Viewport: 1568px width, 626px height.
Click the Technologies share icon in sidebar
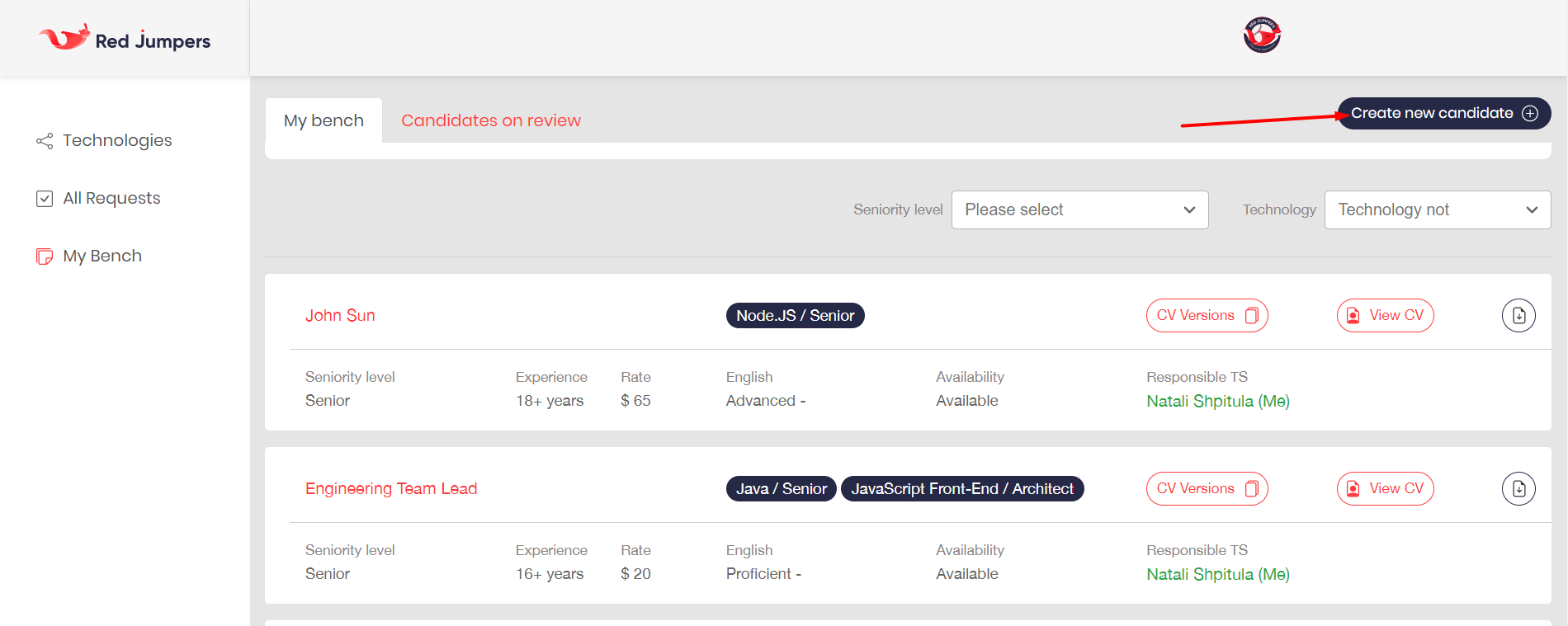[x=45, y=141]
